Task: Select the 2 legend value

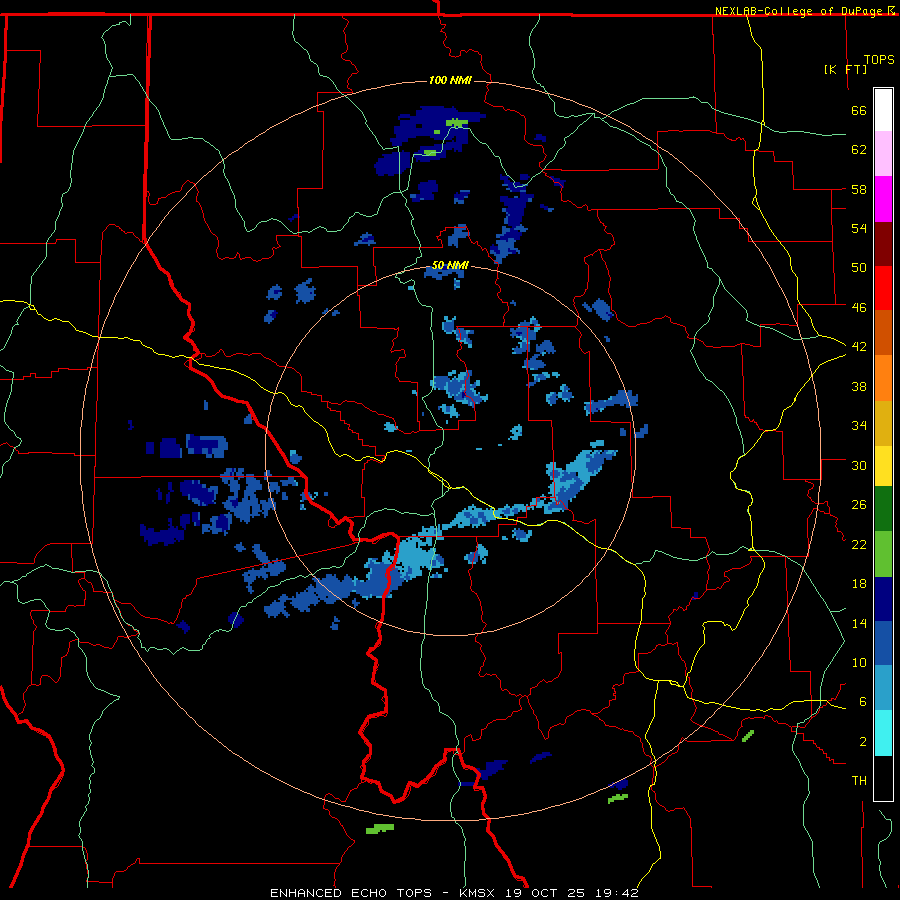Action: 862,741
